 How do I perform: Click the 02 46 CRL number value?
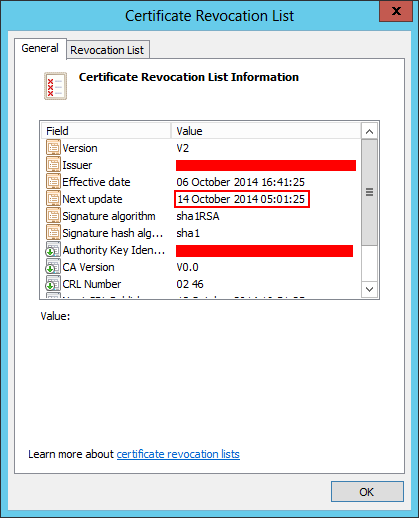coord(190,284)
